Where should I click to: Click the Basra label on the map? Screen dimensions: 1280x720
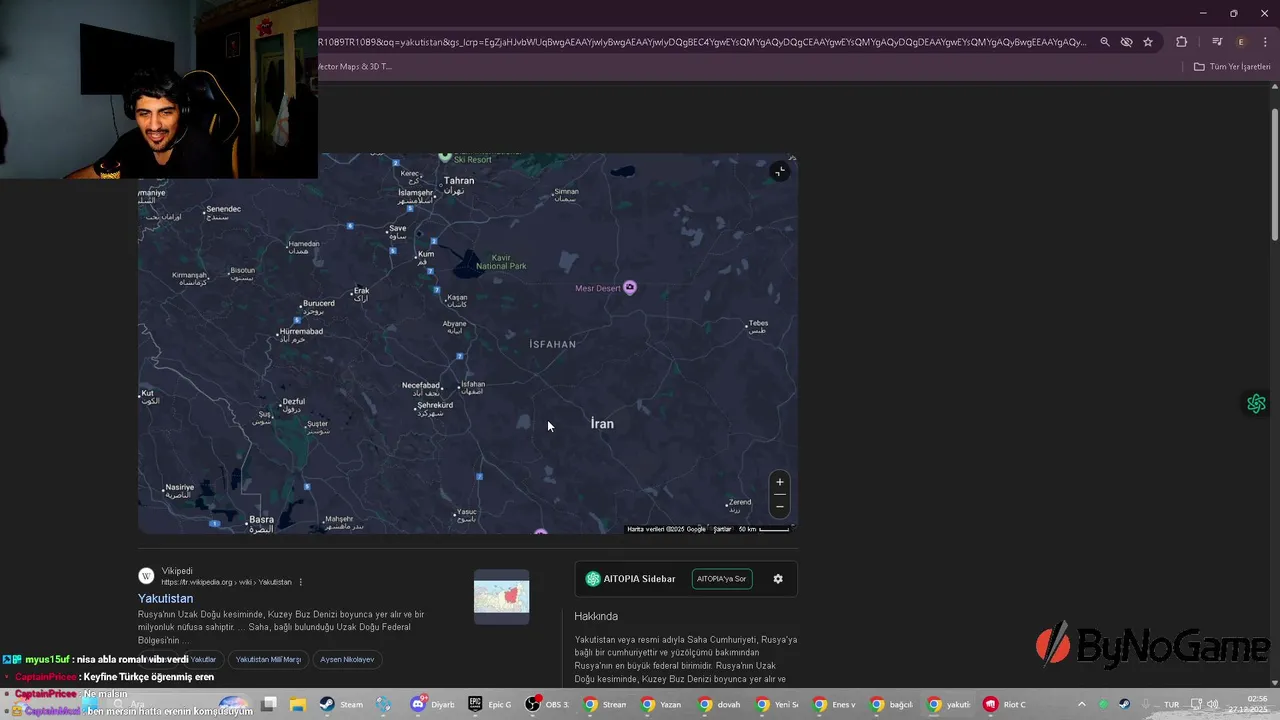[x=261, y=520]
